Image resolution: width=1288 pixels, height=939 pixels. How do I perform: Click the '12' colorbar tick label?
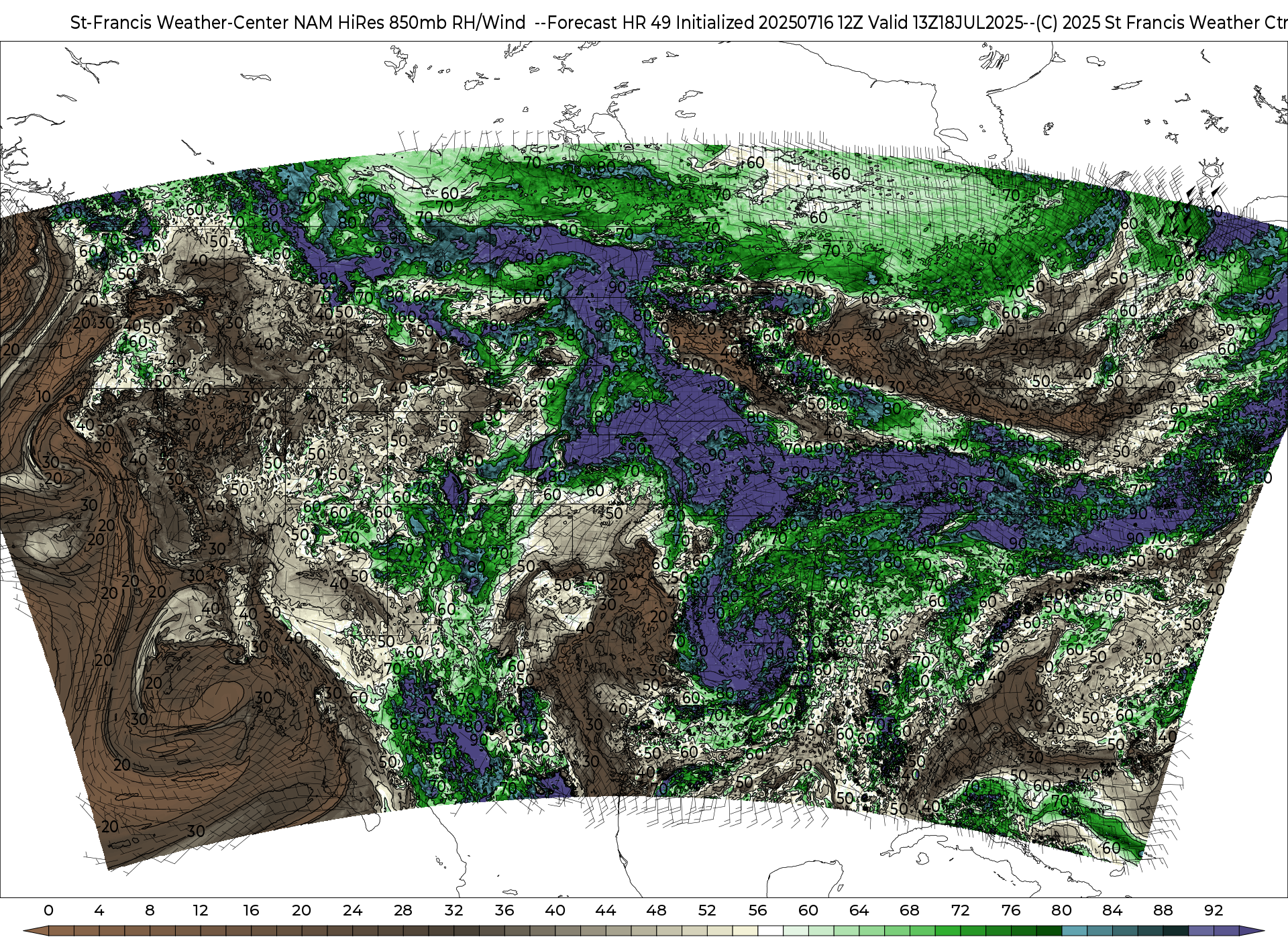(201, 911)
